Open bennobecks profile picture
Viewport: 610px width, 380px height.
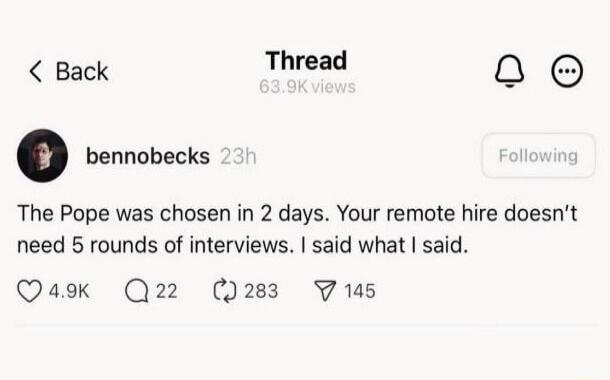click(42, 156)
